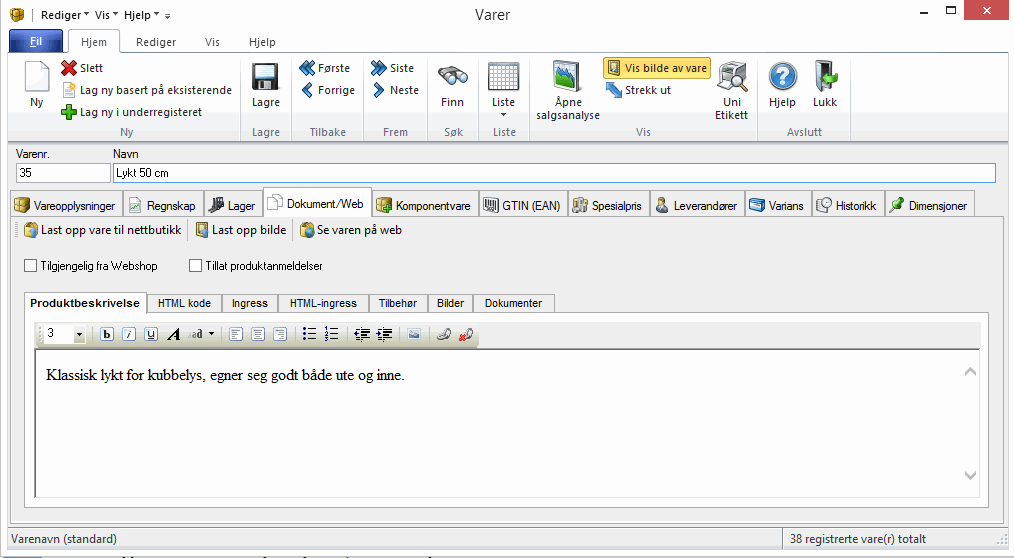Viewport: 1014px width, 558px height.
Task: Click the Se varen på web button
Action: (x=351, y=230)
